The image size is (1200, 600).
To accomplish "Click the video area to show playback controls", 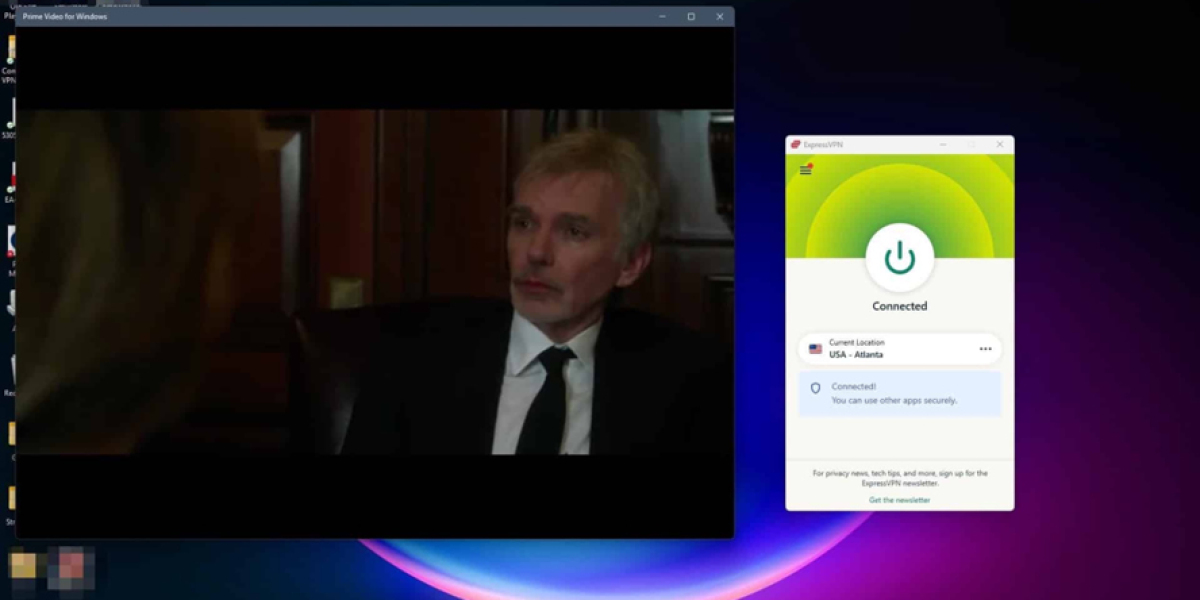I will point(375,282).
